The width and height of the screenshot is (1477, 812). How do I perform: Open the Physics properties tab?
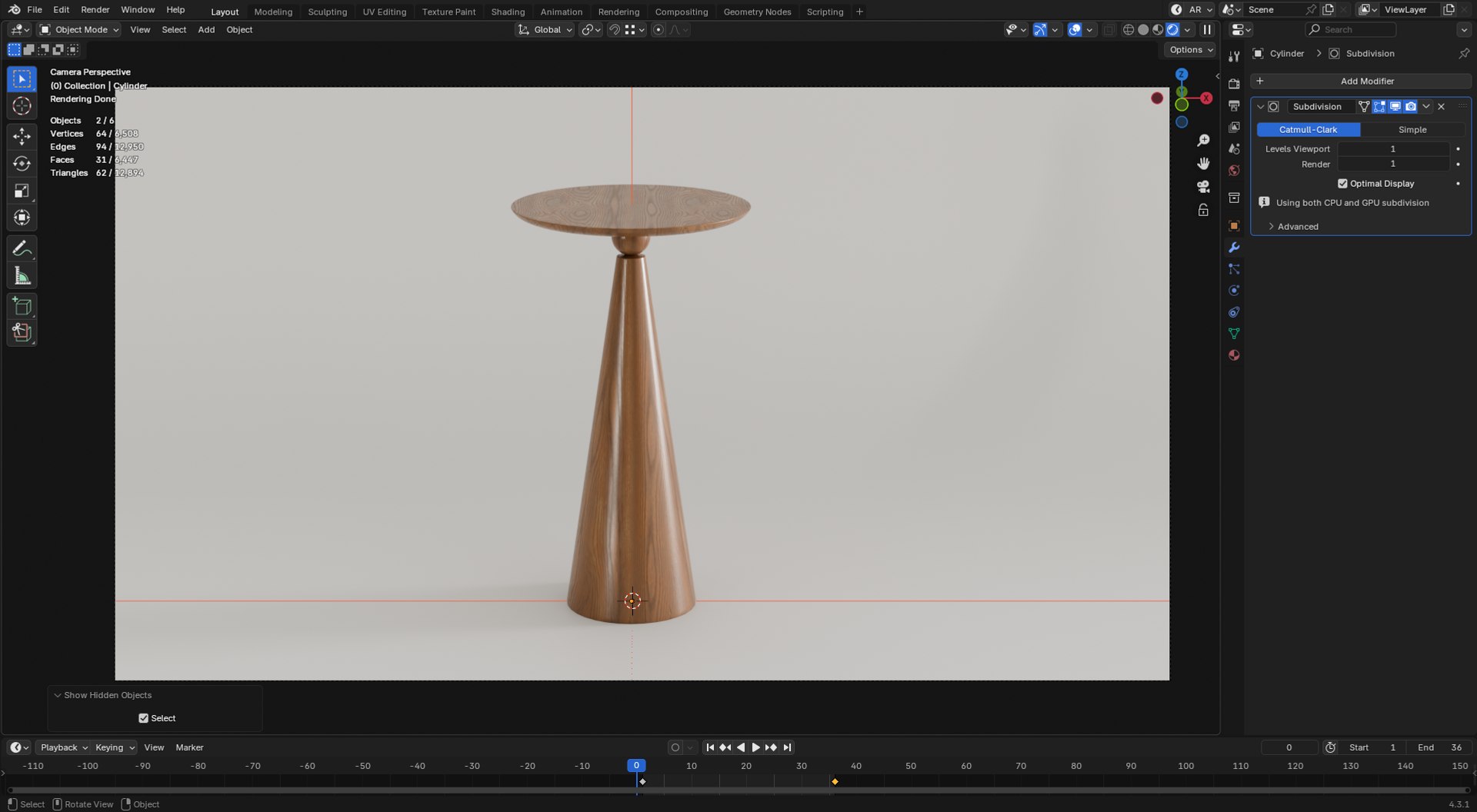[x=1234, y=291]
